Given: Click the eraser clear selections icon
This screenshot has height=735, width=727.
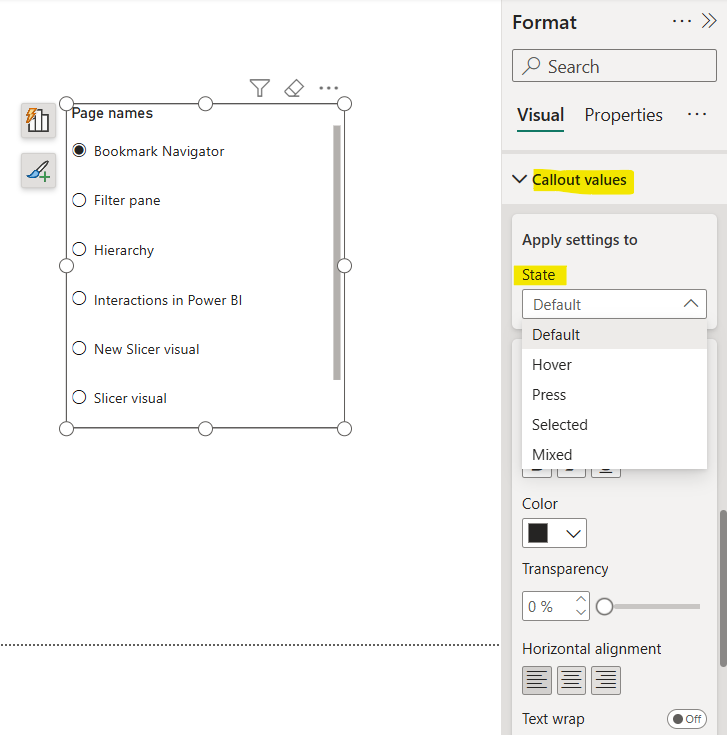Looking at the screenshot, I should pyautogui.click(x=294, y=88).
